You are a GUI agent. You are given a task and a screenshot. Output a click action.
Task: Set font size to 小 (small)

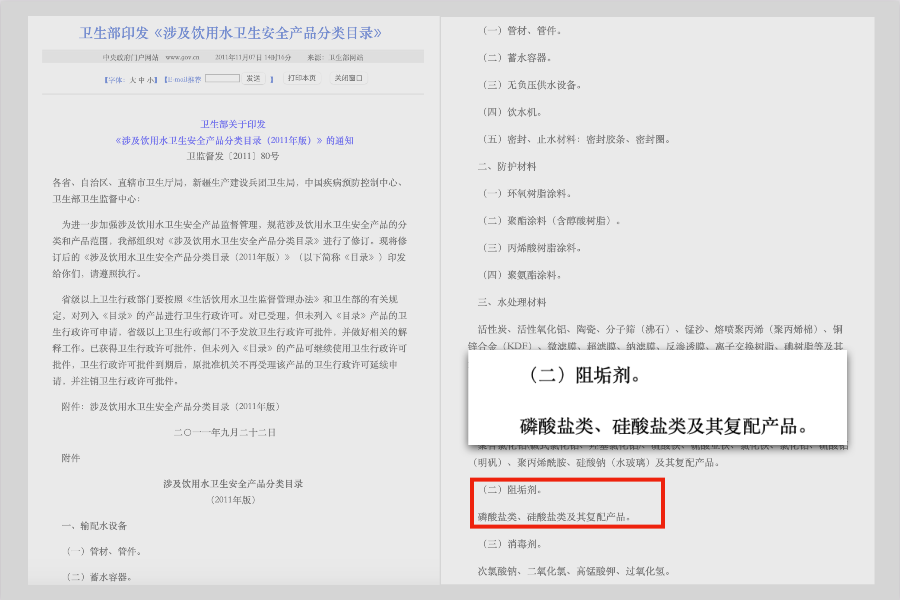pyautogui.click(x=150, y=80)
